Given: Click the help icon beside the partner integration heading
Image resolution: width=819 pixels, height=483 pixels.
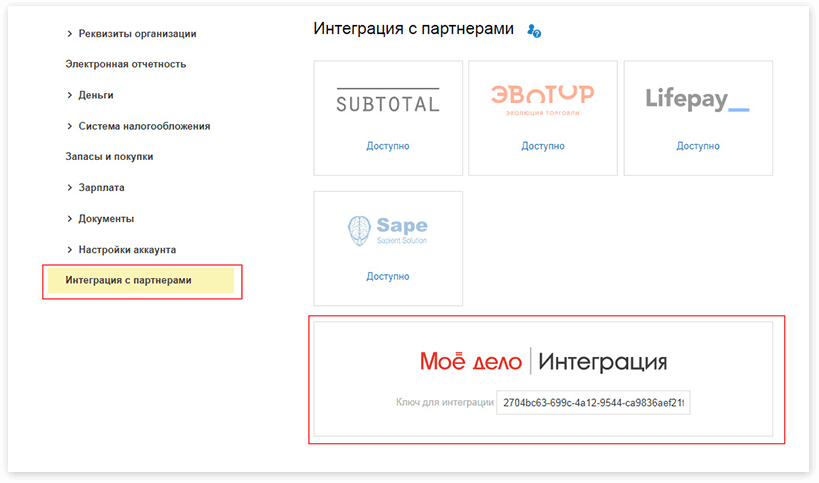Looking at the screenshot, I should [534, 32].
